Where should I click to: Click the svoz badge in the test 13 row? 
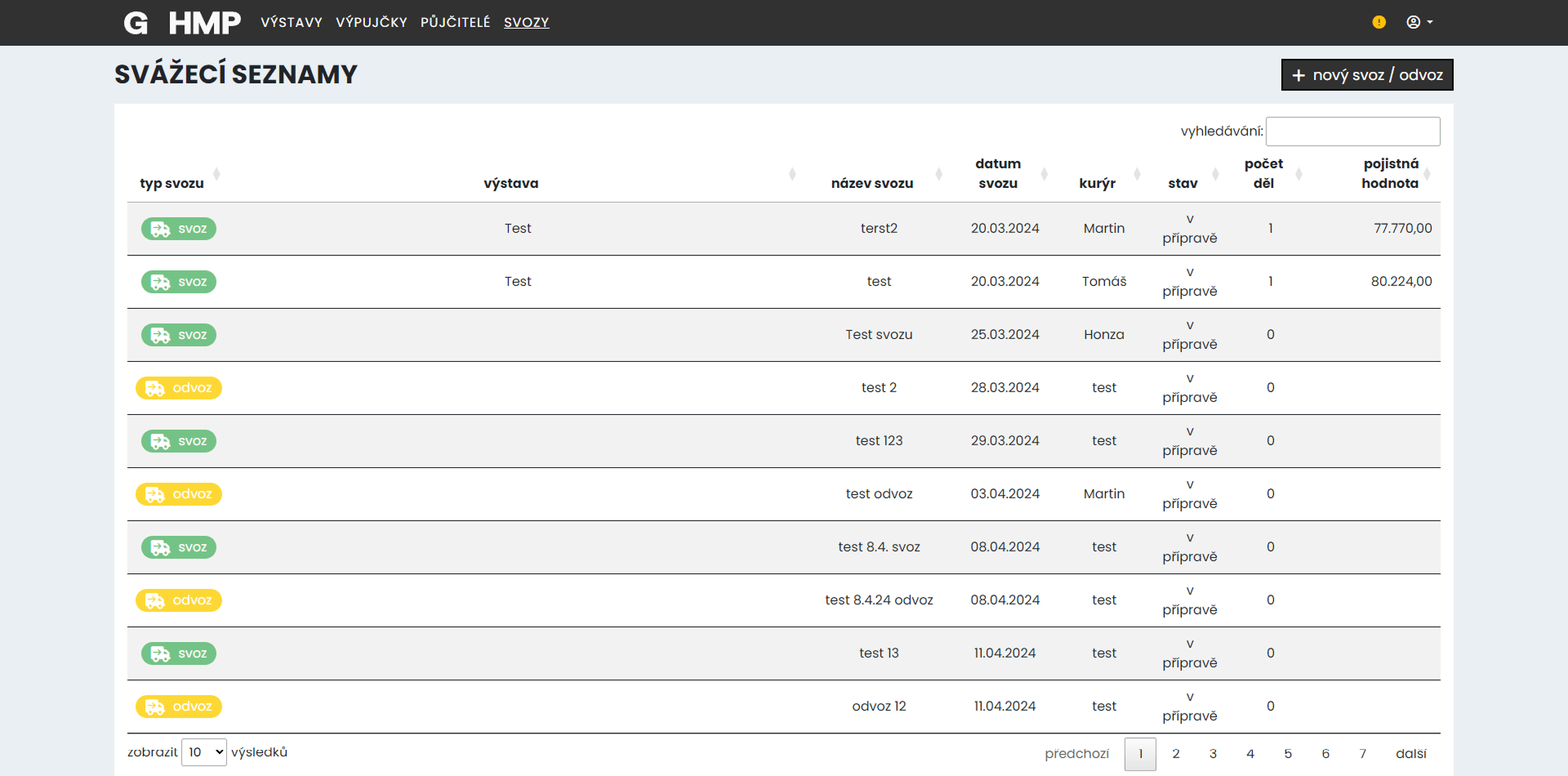click(x=179, y=653)
